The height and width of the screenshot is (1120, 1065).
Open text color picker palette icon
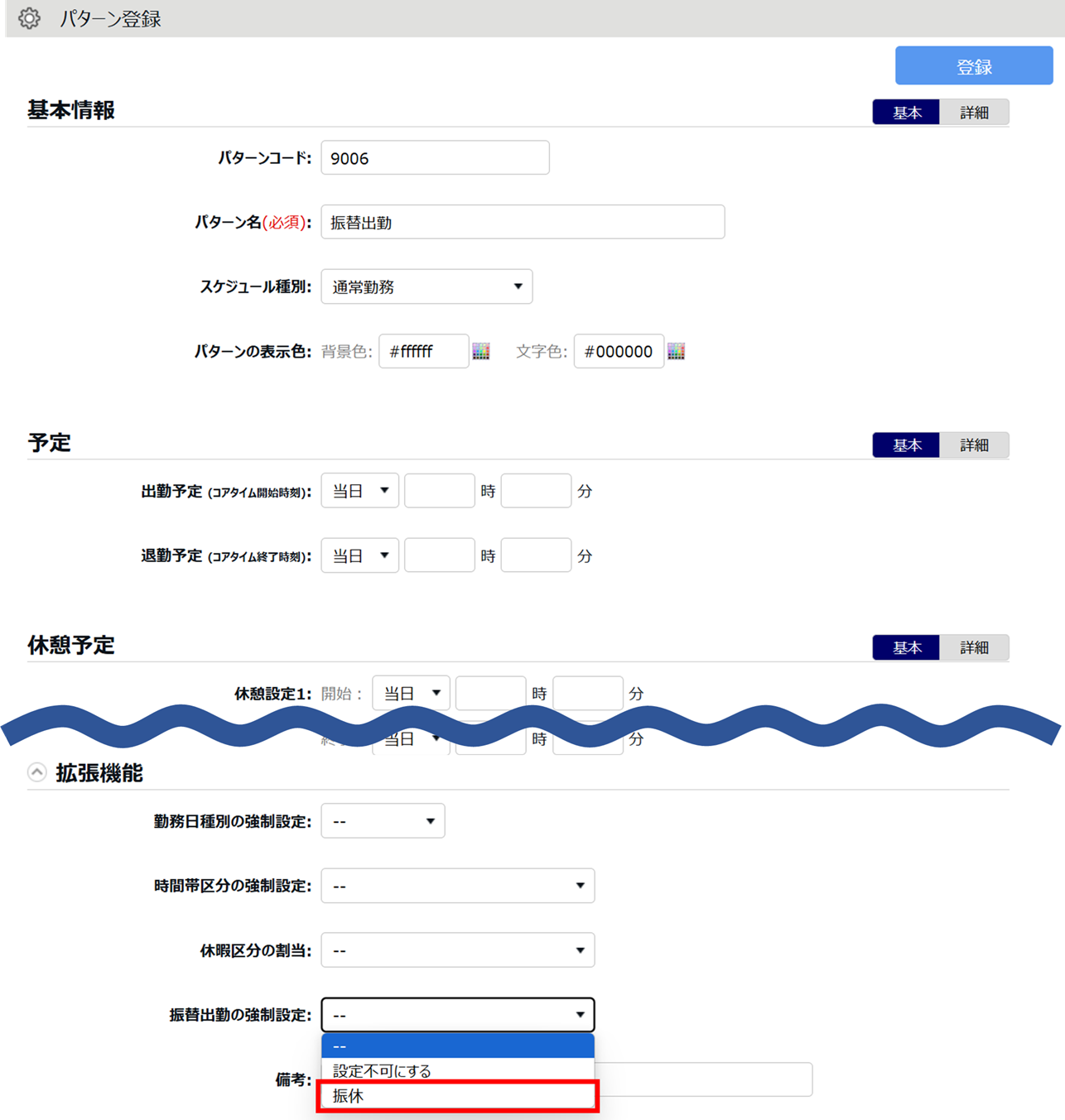coord(677,351)
